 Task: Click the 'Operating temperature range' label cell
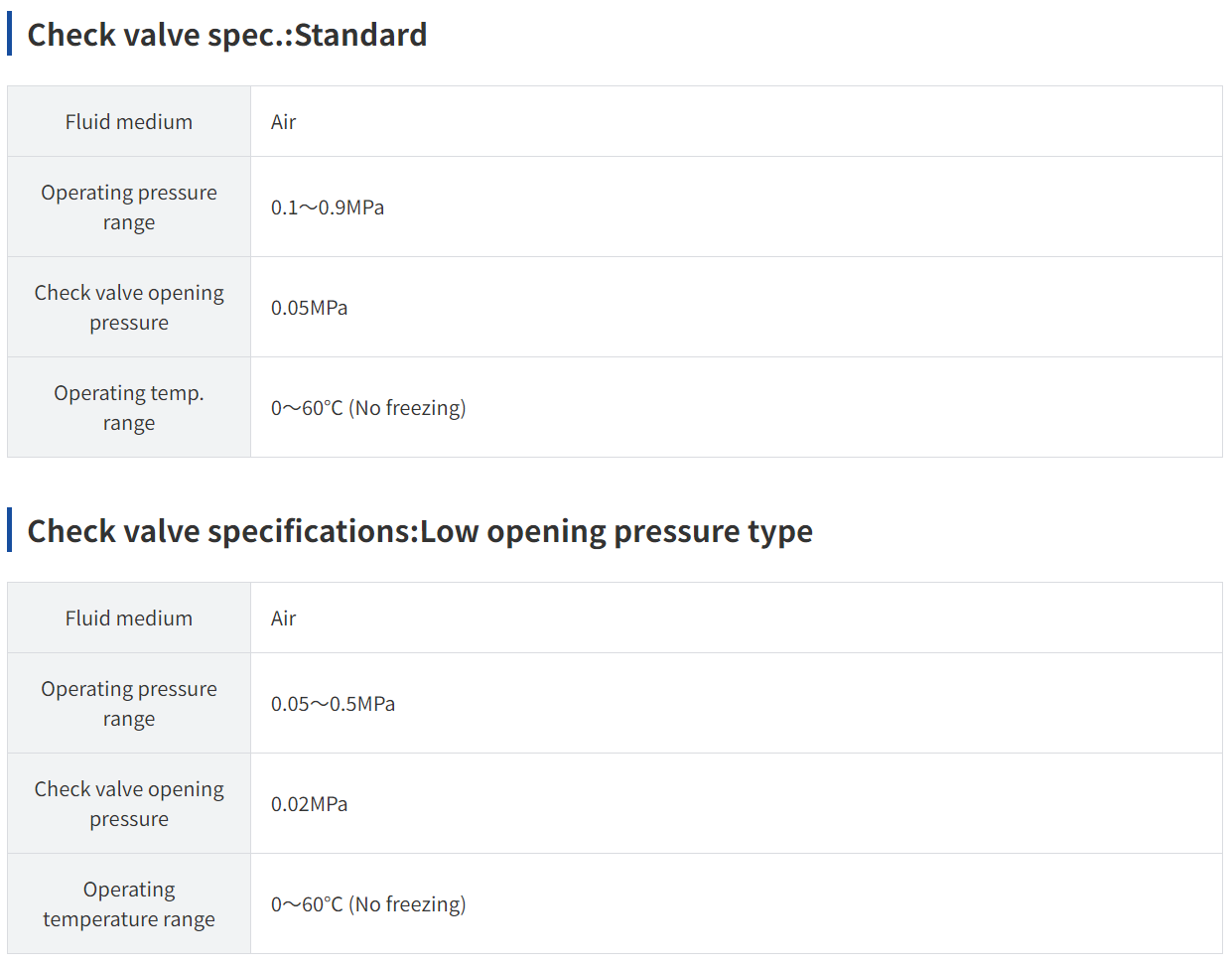129,903
